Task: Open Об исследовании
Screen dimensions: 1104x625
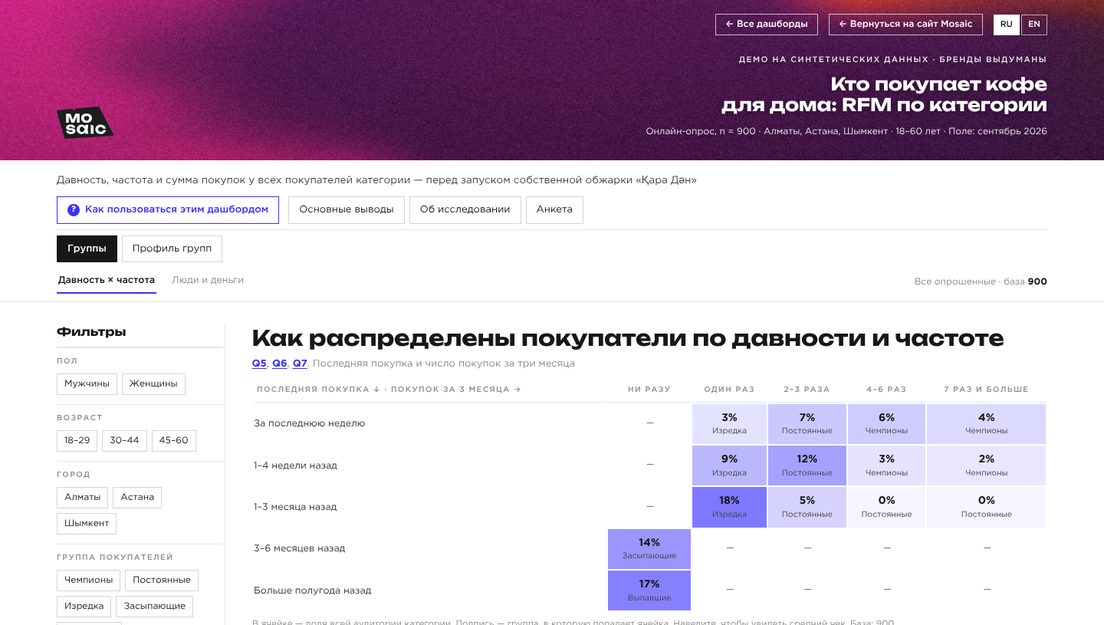Action: click(465, 210)
